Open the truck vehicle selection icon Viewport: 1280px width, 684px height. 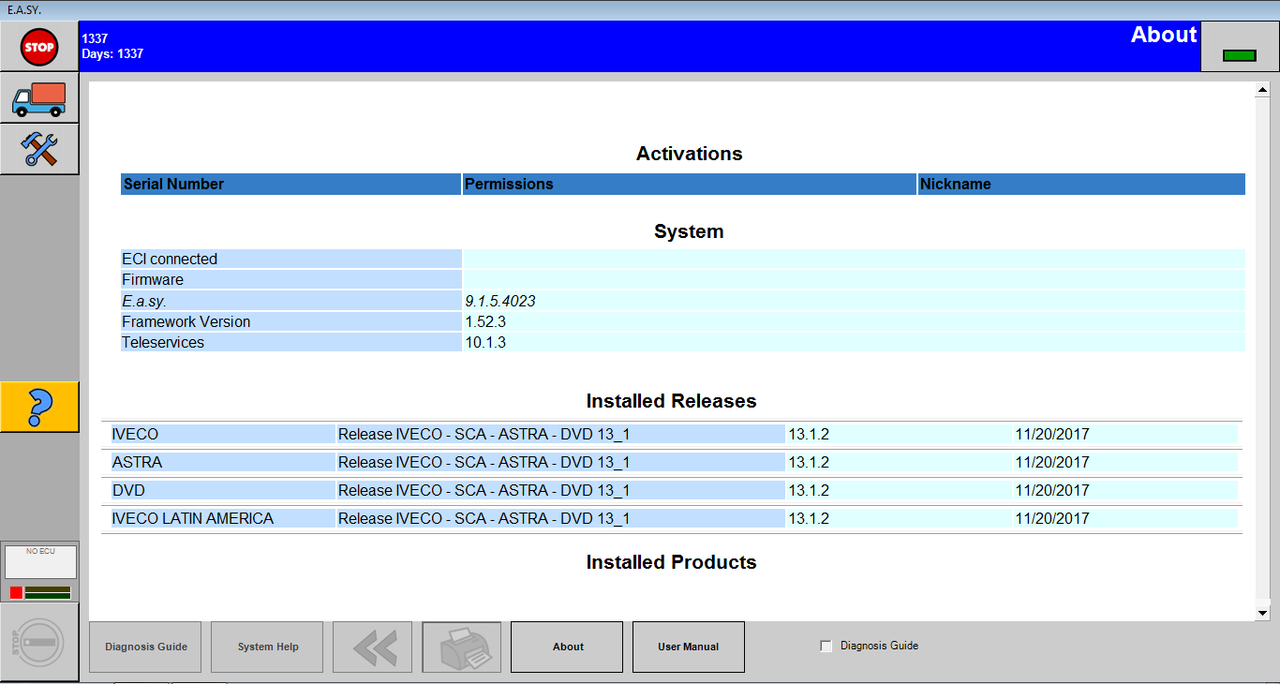pos(39,98)
